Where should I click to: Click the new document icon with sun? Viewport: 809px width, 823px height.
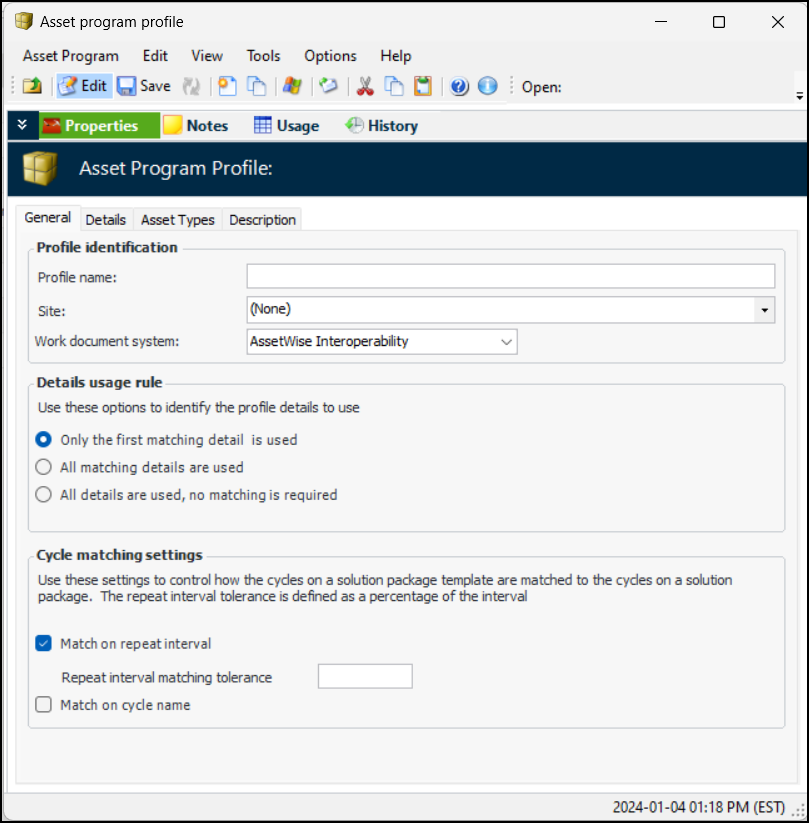click(227, 86)
